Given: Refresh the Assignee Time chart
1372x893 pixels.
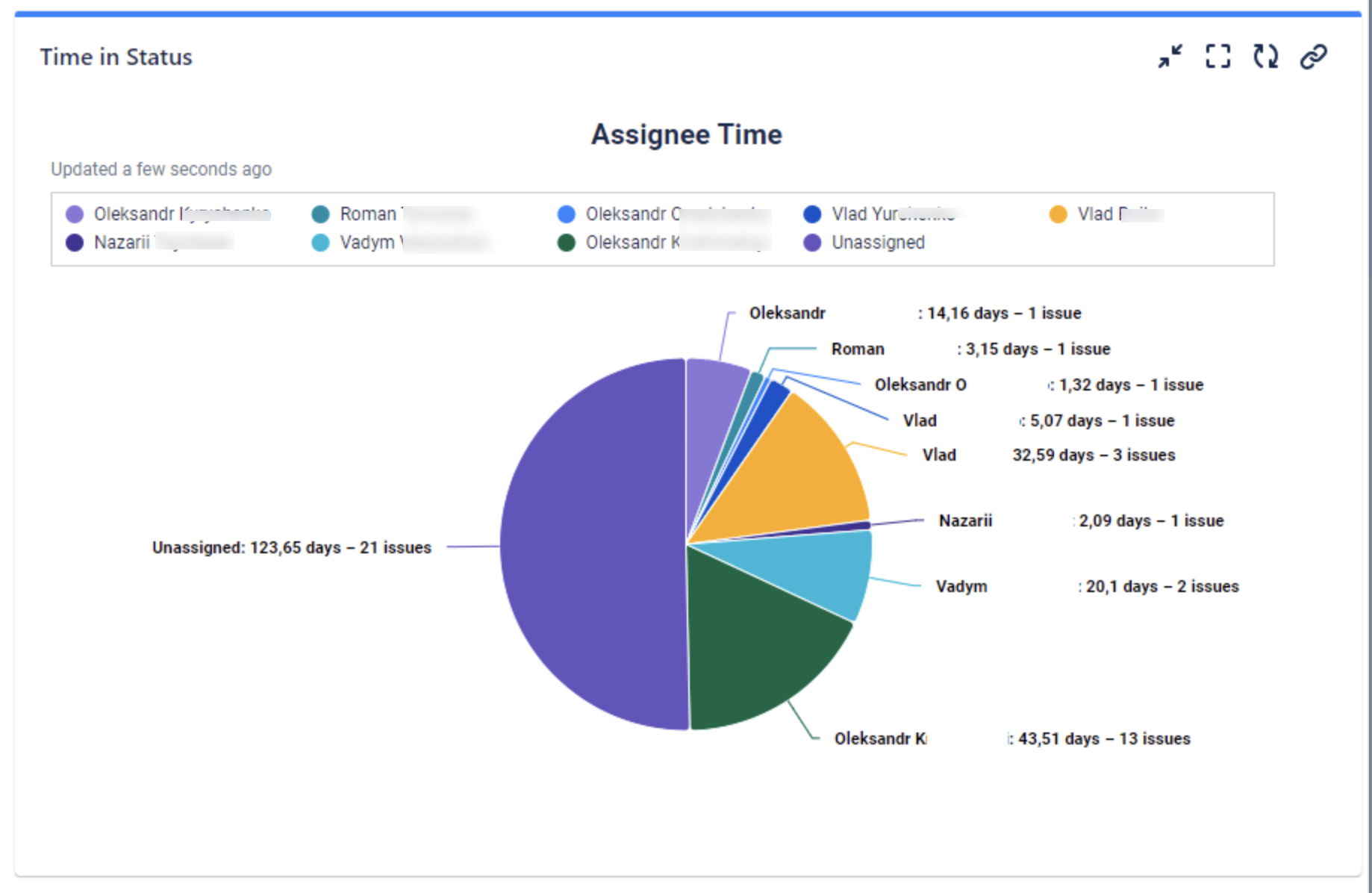Looking at the screenshot, I should tap(1266, 56).
